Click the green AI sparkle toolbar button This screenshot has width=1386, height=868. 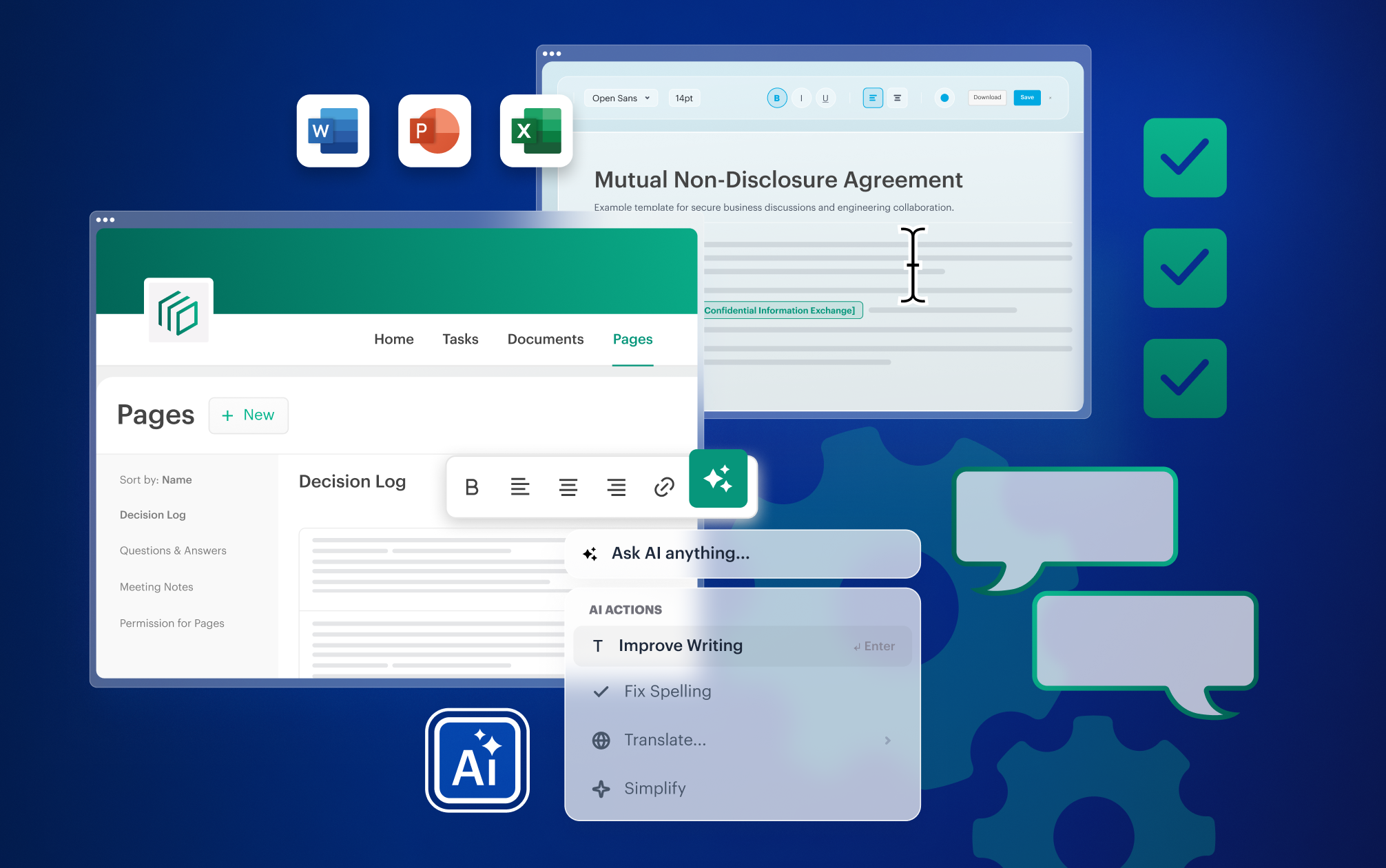[718, 478]
